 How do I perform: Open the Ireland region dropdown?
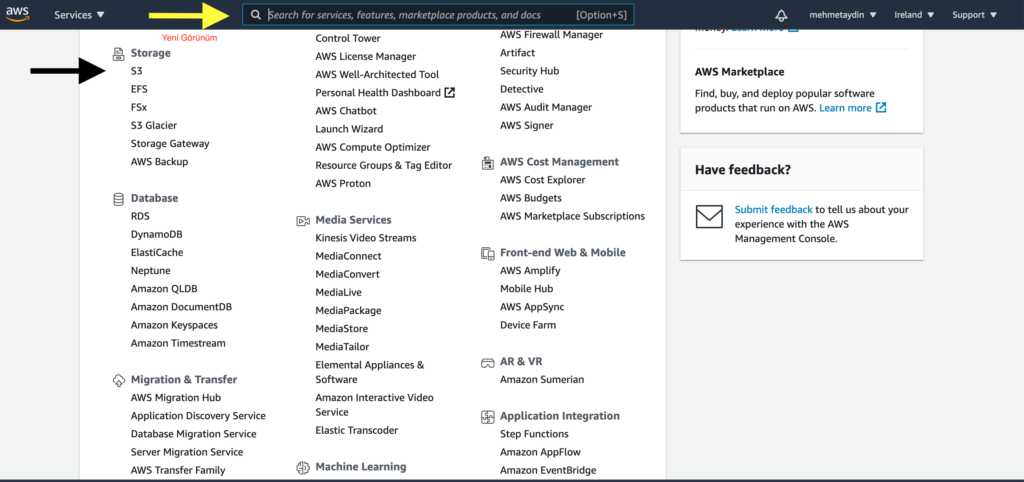[x=914, y=15]
